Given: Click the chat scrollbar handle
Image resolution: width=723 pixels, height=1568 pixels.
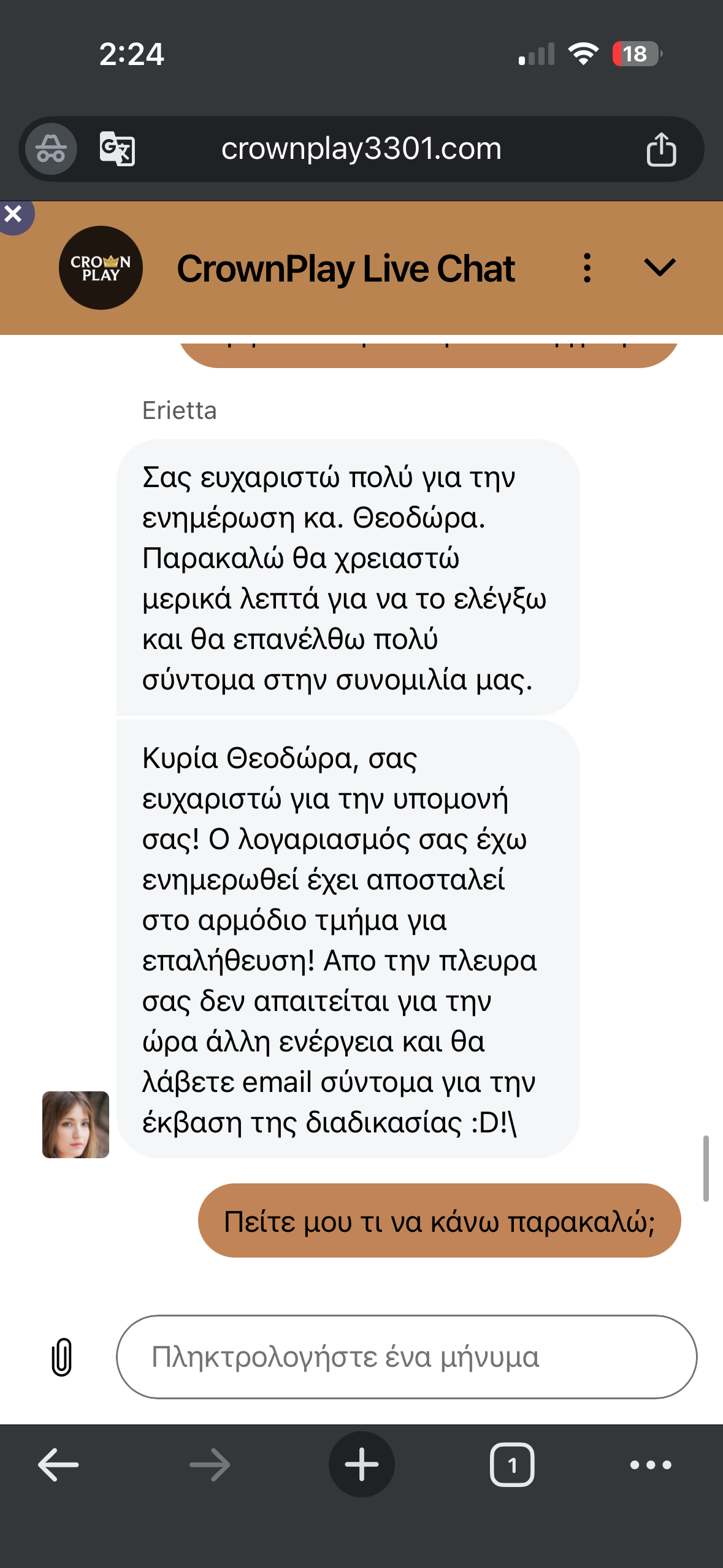Looking at the screenshot, I should (706, 1168).
